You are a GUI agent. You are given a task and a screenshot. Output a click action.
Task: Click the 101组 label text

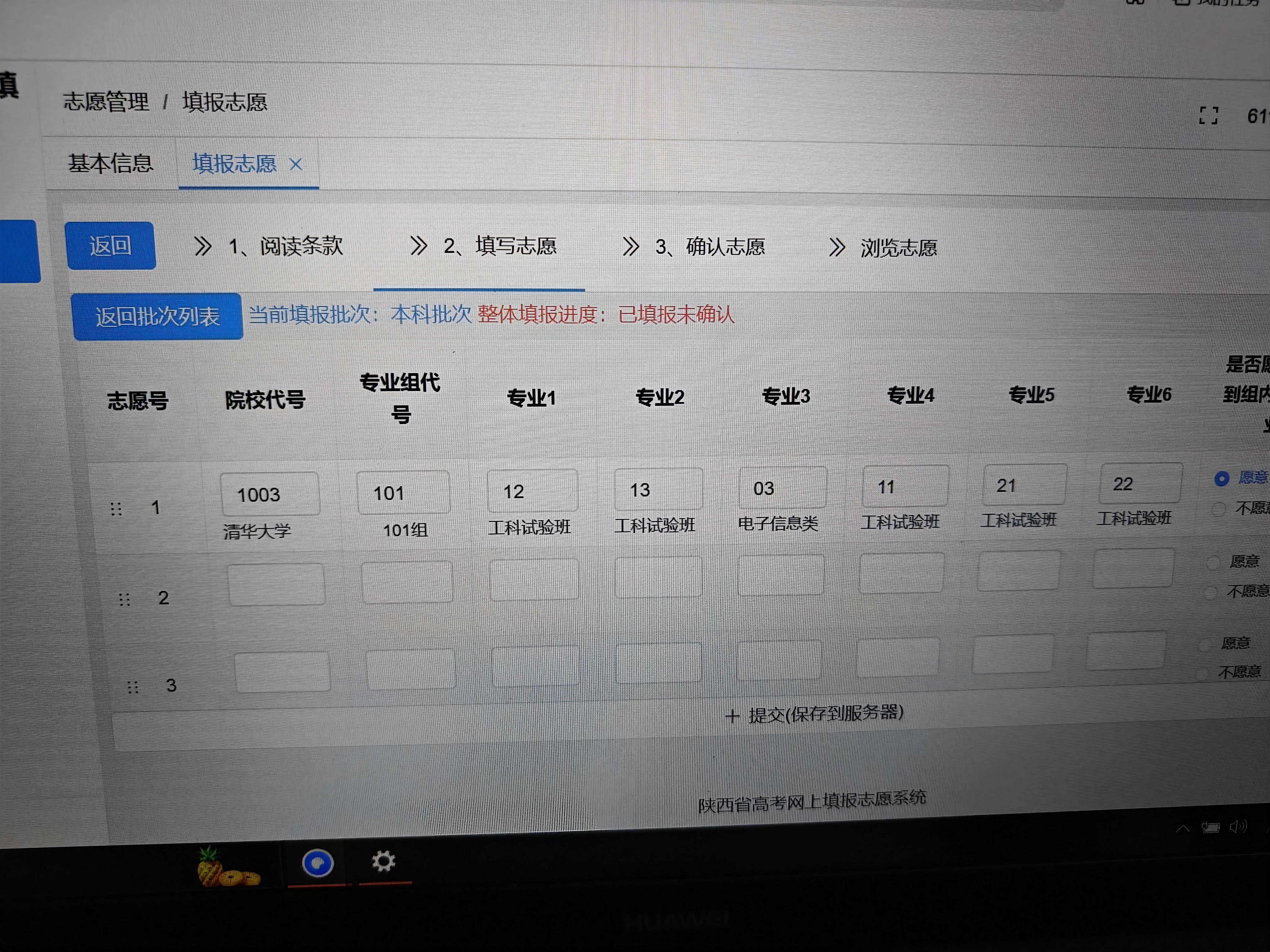(405, 530)
